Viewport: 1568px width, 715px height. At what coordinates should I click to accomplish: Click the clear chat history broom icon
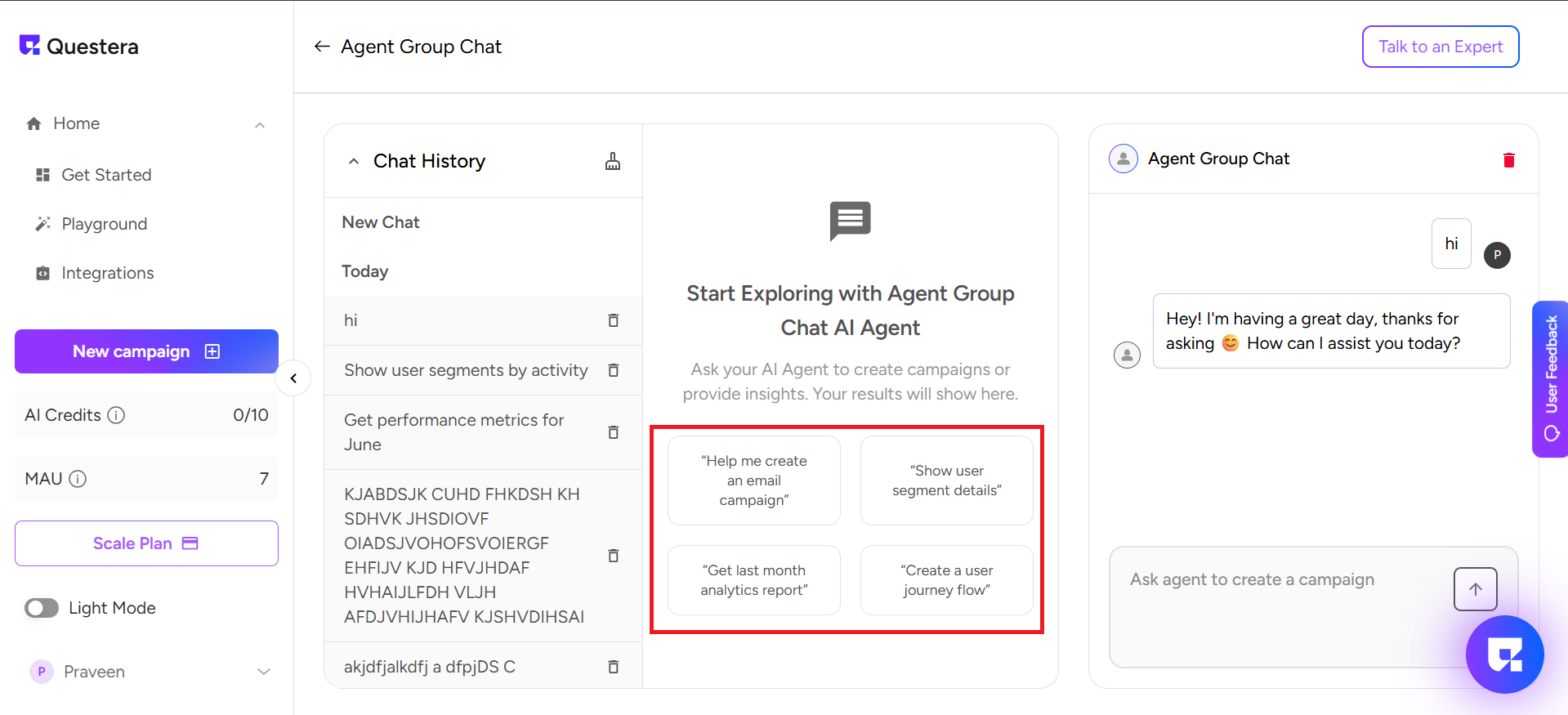[613, 161]
